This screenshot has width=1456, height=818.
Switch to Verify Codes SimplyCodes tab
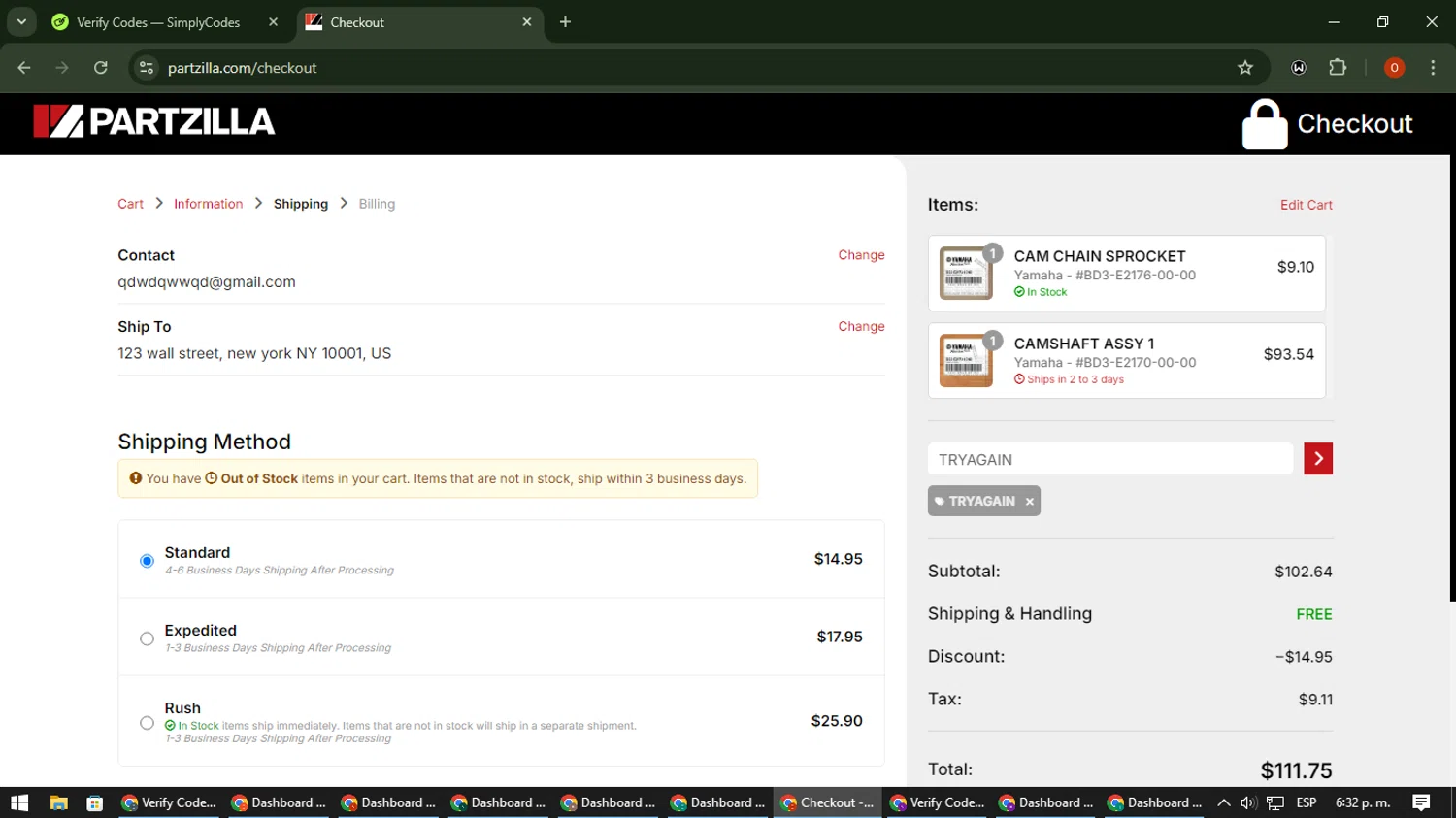point(165,22)
